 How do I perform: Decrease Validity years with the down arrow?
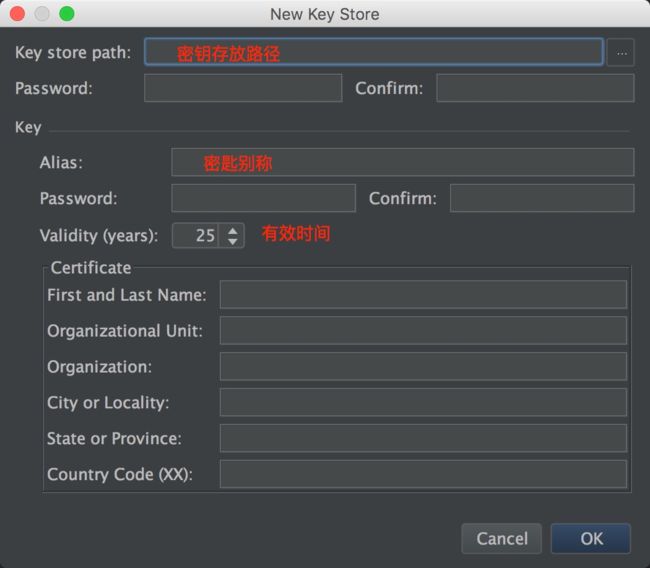233,241
